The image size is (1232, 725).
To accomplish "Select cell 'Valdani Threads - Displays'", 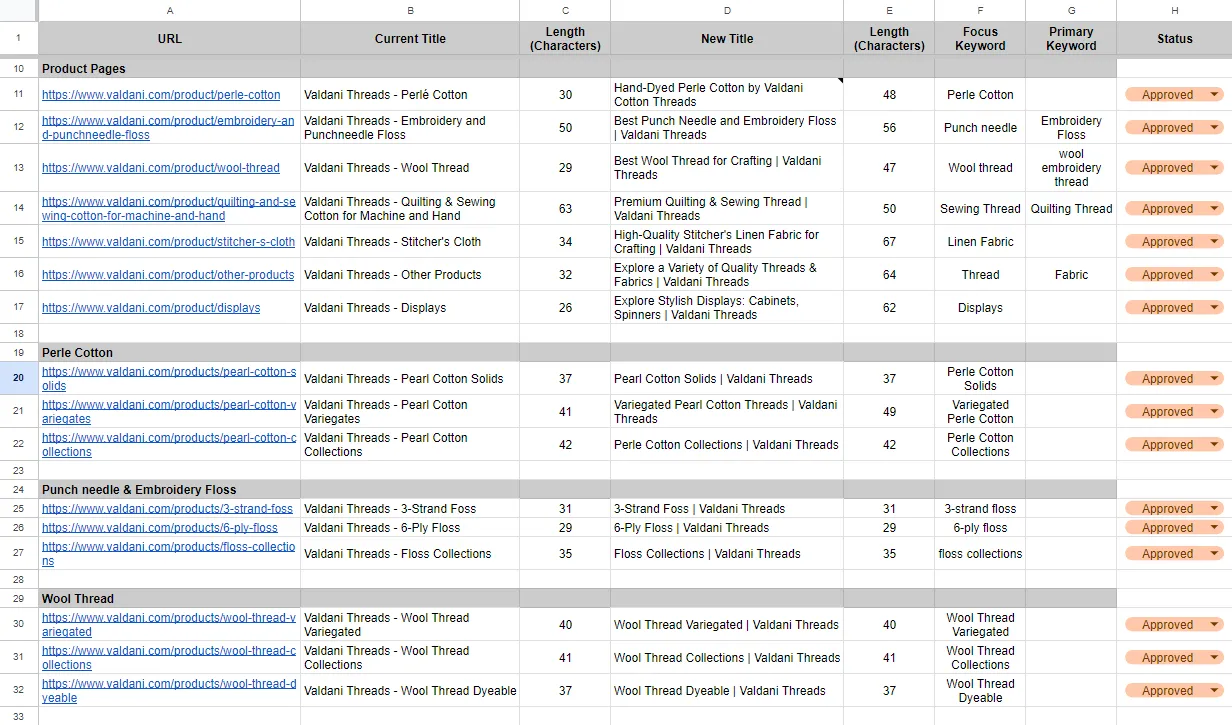I will (x=410, y=308).
